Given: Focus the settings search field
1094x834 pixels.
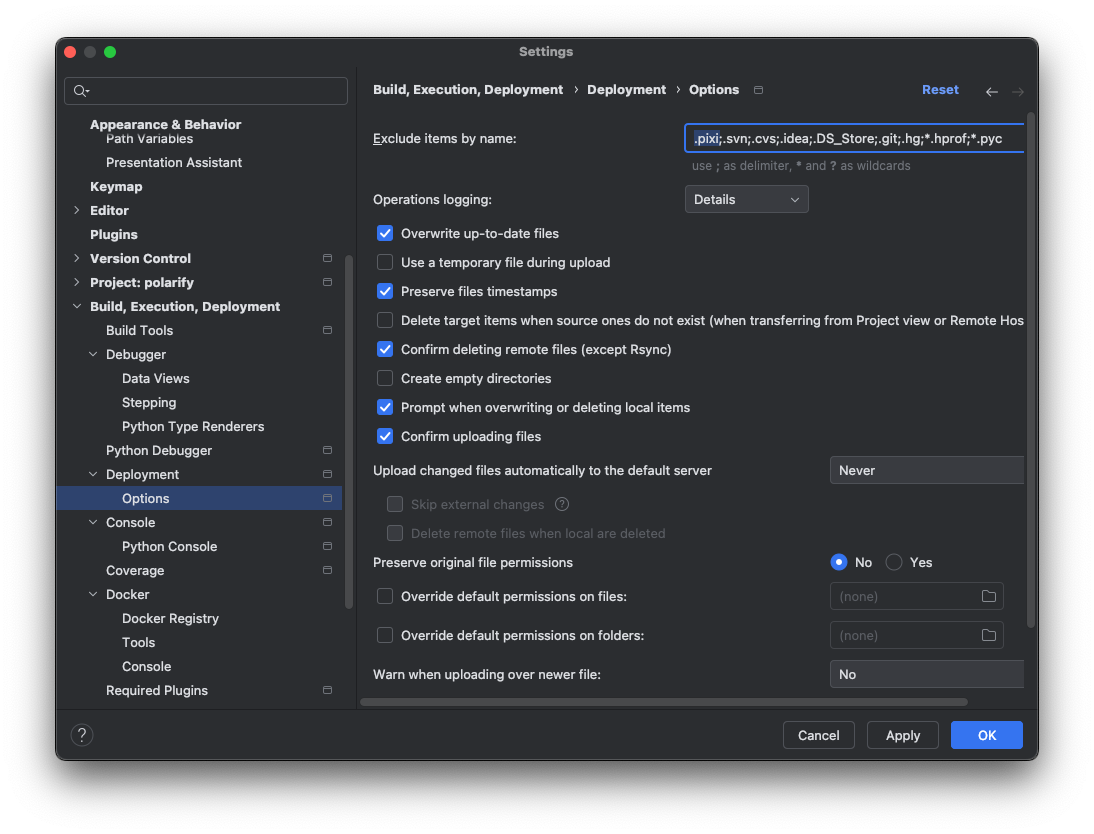Looking at the screenshot, I should (206, 91).
